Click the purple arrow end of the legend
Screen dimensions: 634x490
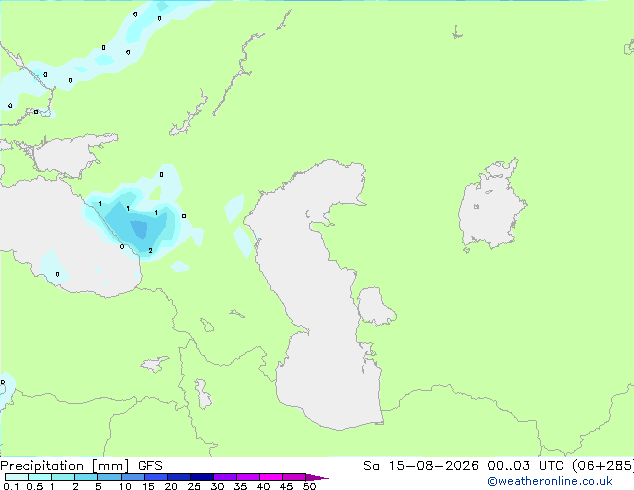(x=317, y=477)
